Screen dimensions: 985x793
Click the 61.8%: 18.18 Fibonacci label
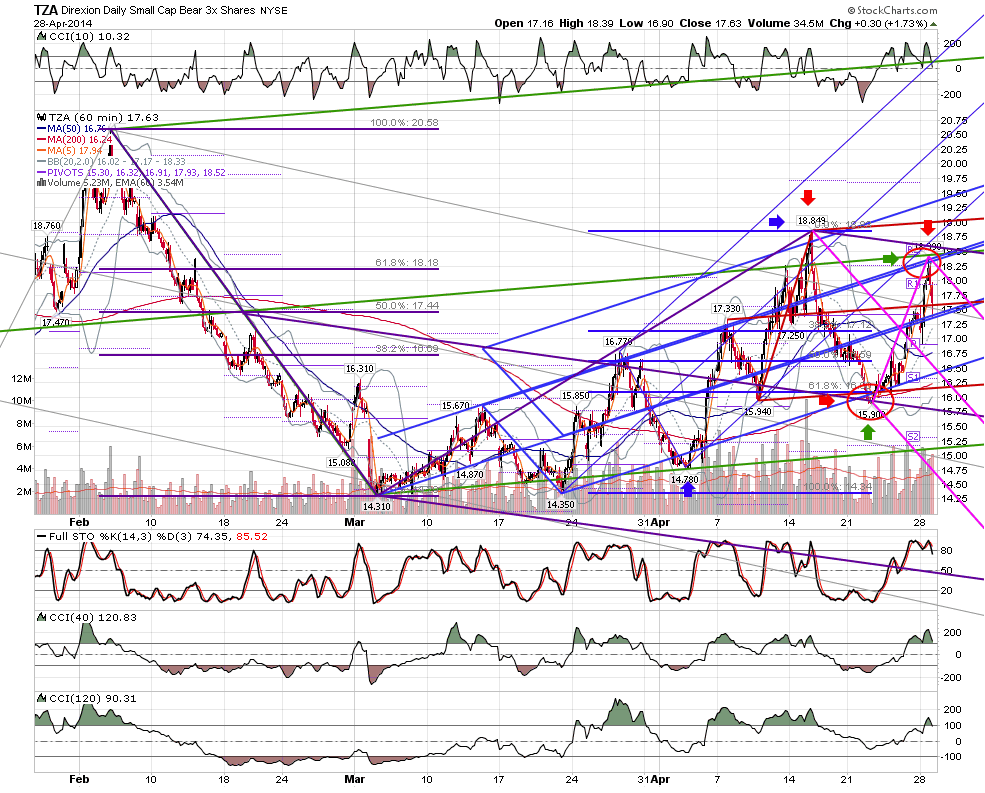(406, 263)
